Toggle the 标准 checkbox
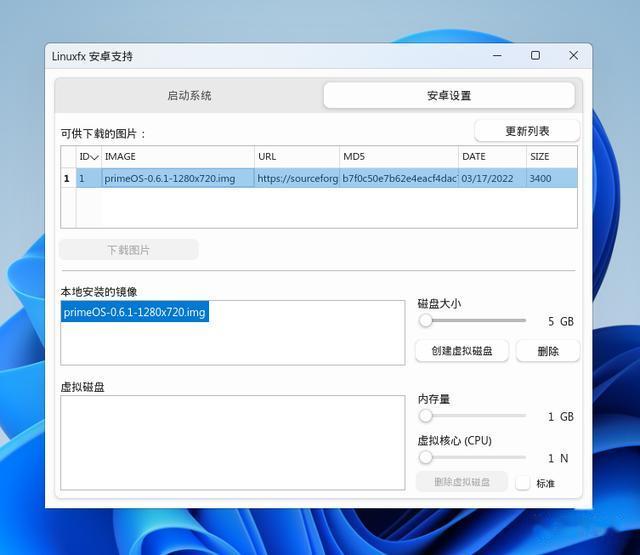 pos(523,483)
